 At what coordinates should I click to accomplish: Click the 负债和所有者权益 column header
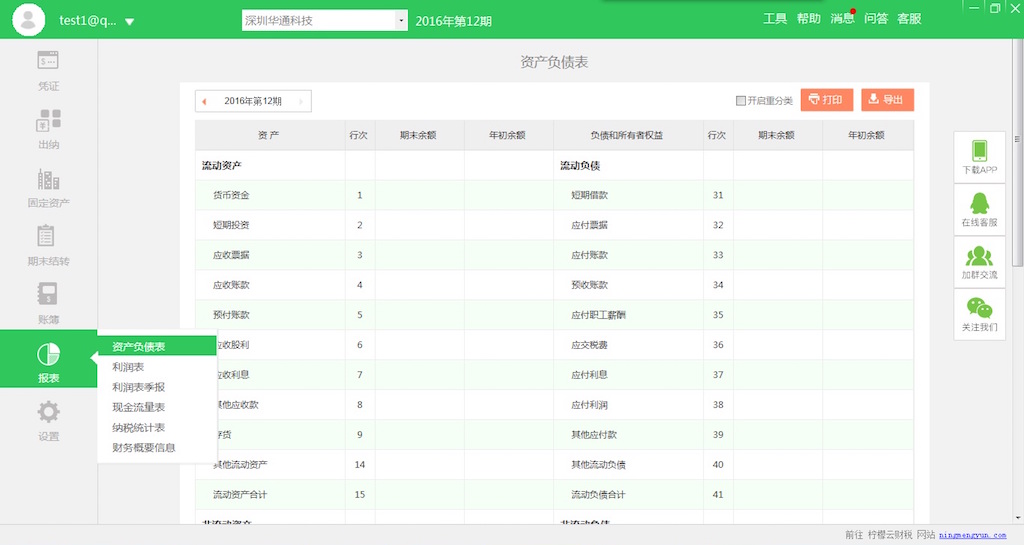tap(627, 135)
